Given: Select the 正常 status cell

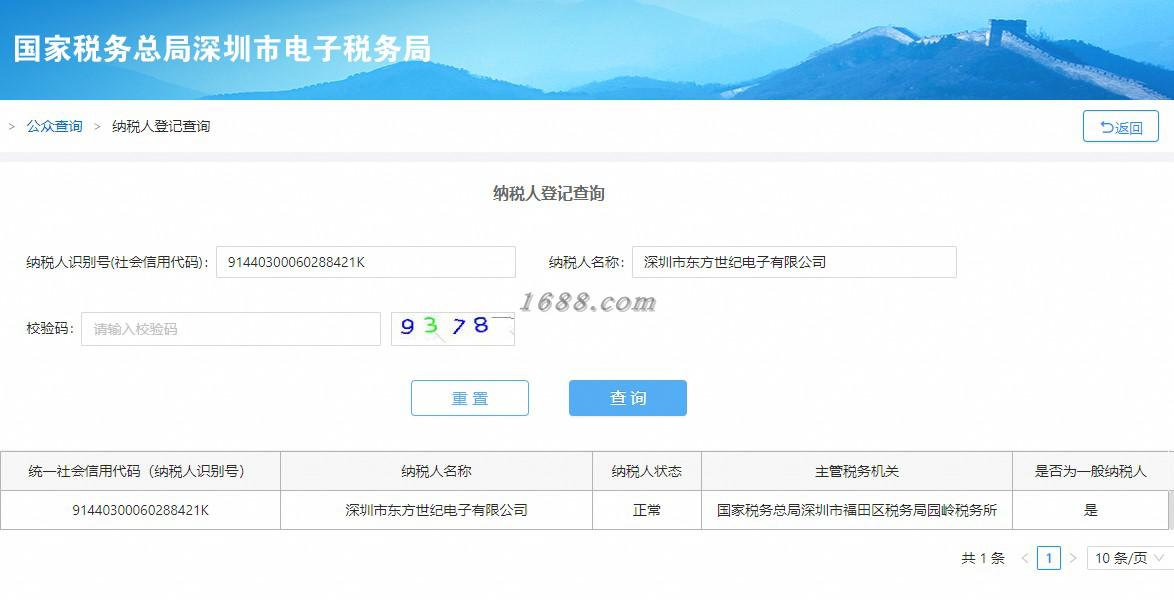Looking at the screenshot, I should click(x=647, y=510).
